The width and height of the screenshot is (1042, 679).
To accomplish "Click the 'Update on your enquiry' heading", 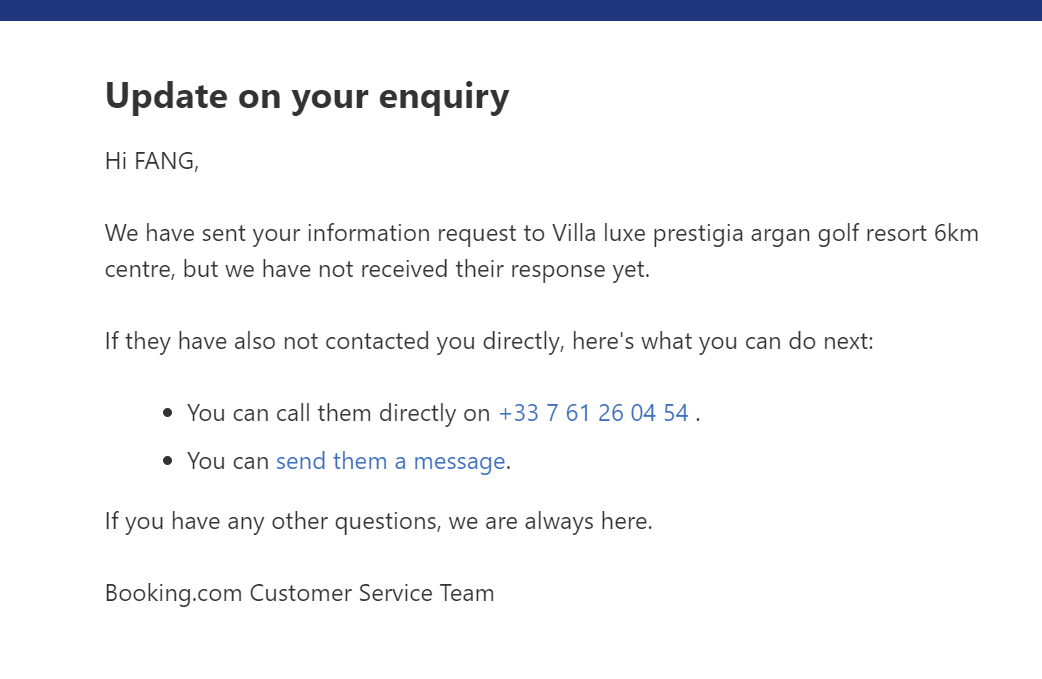I will click(x=307, y=96).
